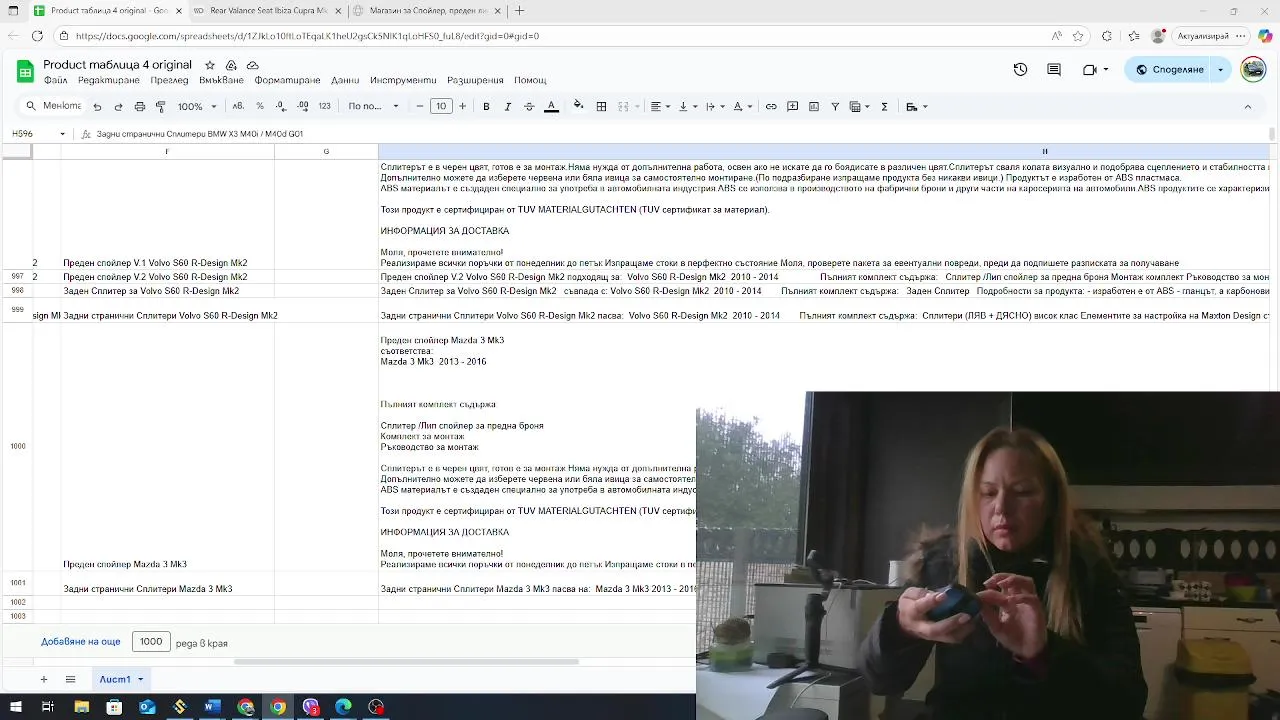Image resolution: width=1280 pixels, height=720 pixels.
Task: Open the Лист1 sheet tab menu arrow
Action: [x=140, y=679]
